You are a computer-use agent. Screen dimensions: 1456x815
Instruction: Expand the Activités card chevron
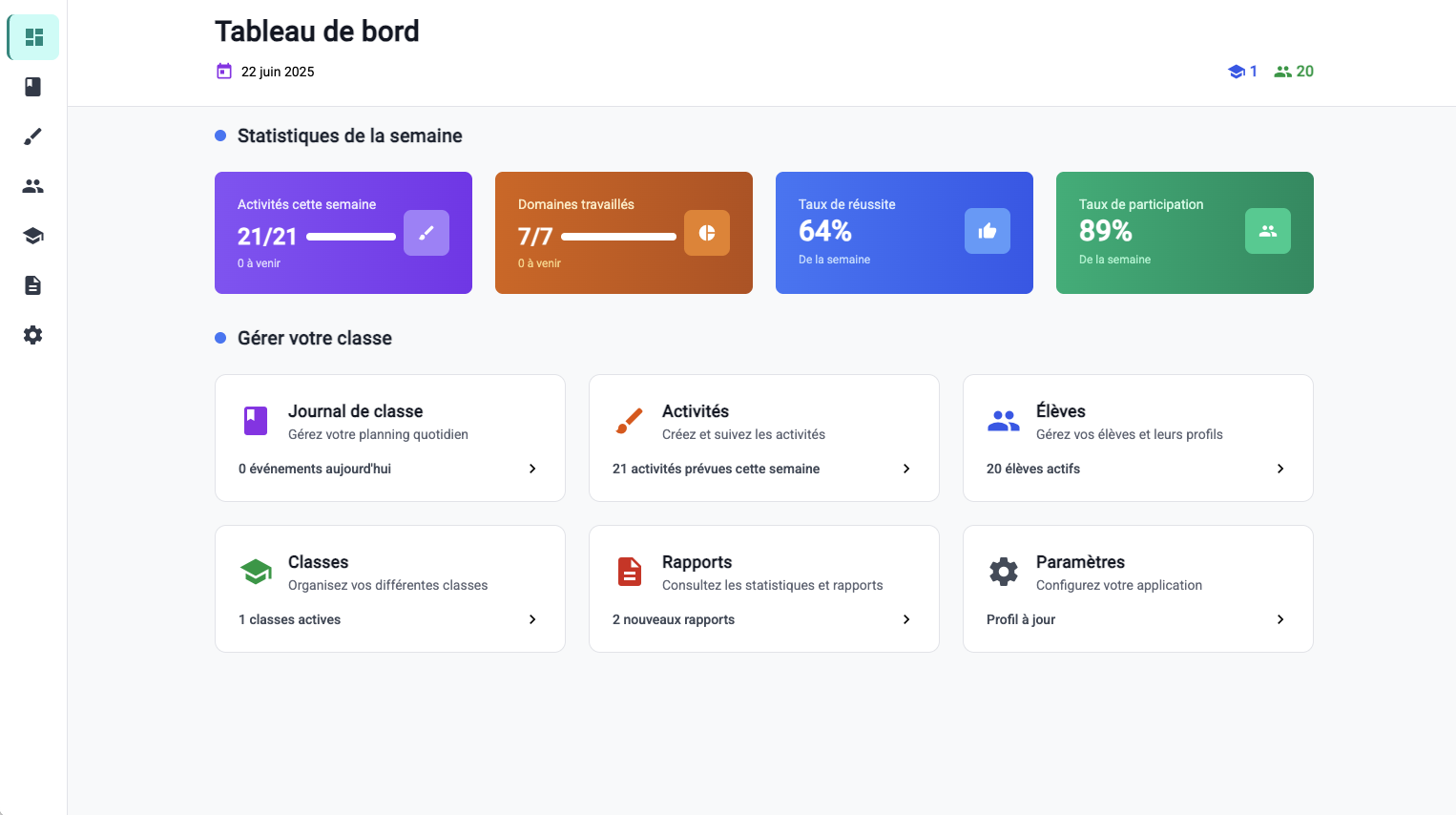906,469
